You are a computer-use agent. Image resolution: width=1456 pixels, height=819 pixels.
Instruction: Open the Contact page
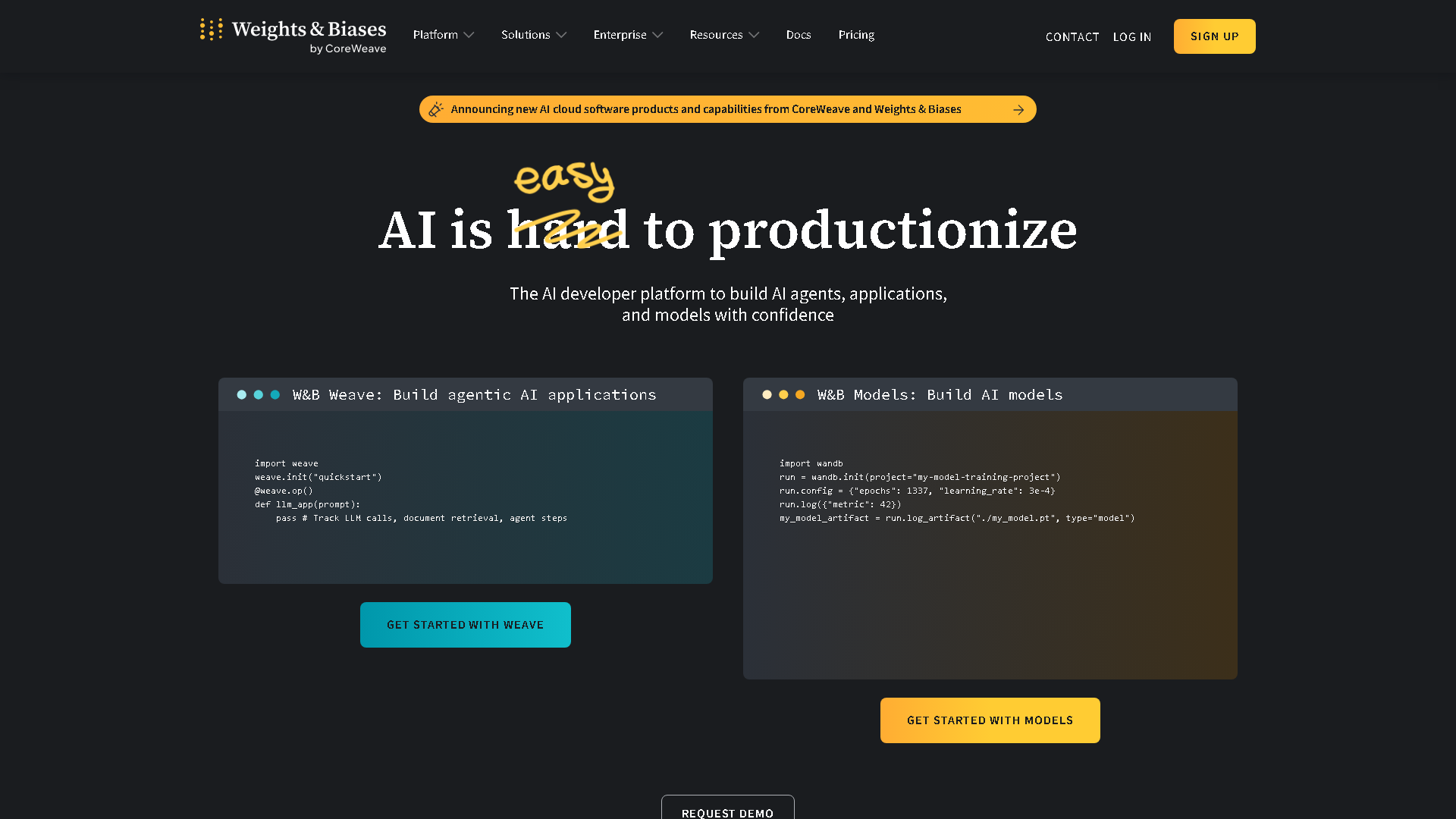(1072, 36)
